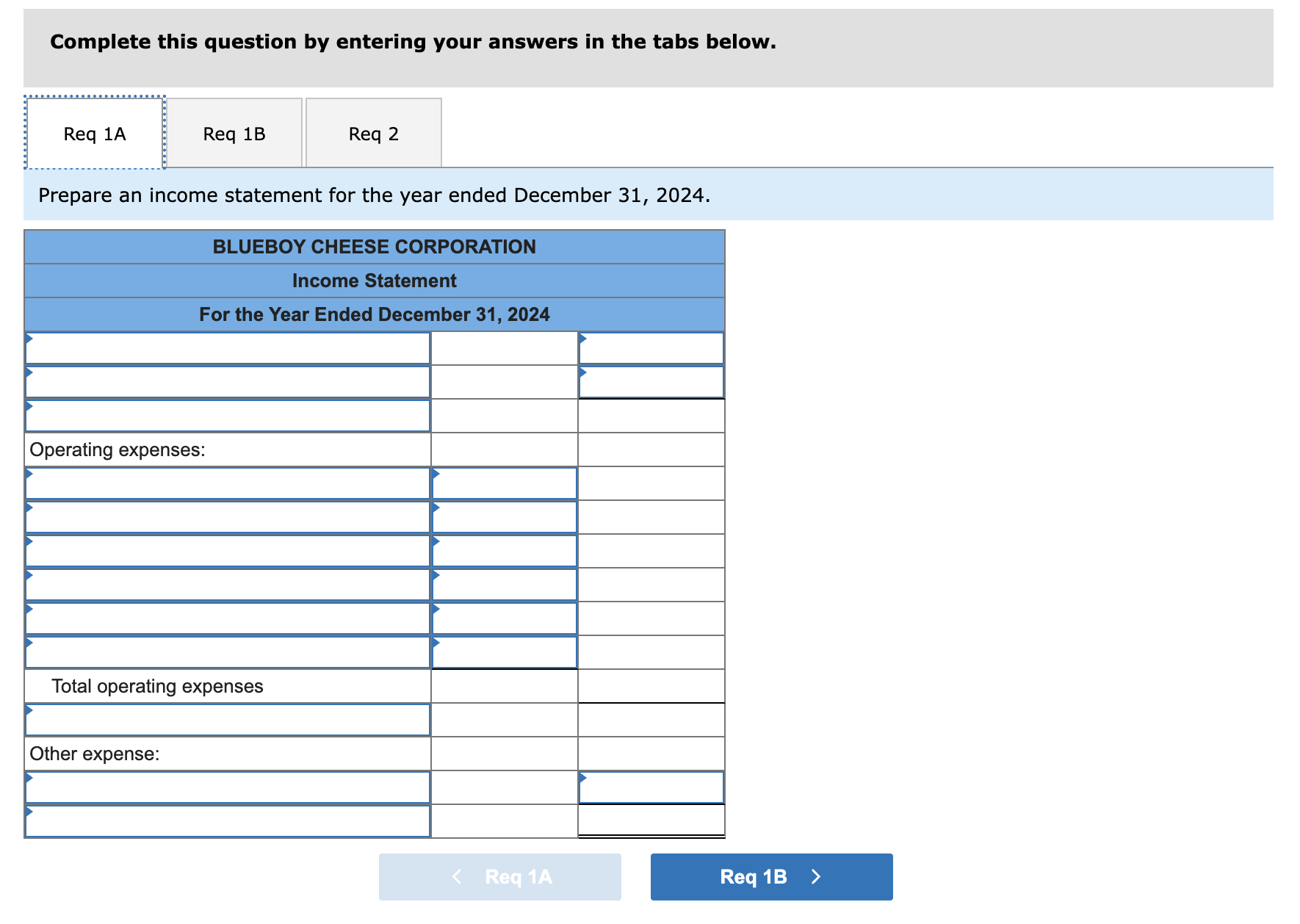The width and height of the screenshot is (1300, 924).
Task: Open the first account label dropdown below the statement header
Action: (x=228, y=347)
